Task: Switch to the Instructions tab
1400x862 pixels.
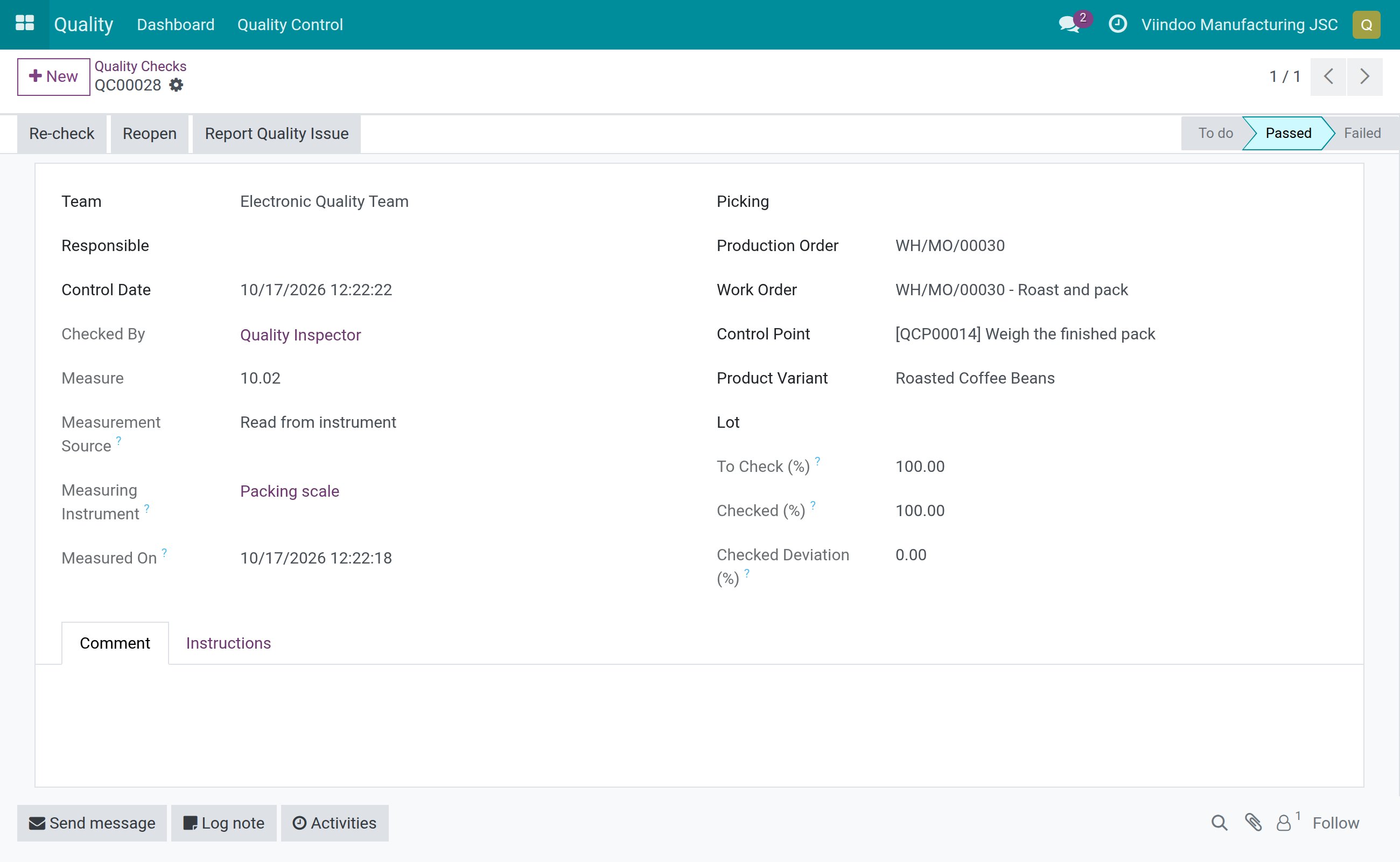Action: (228, 643)
